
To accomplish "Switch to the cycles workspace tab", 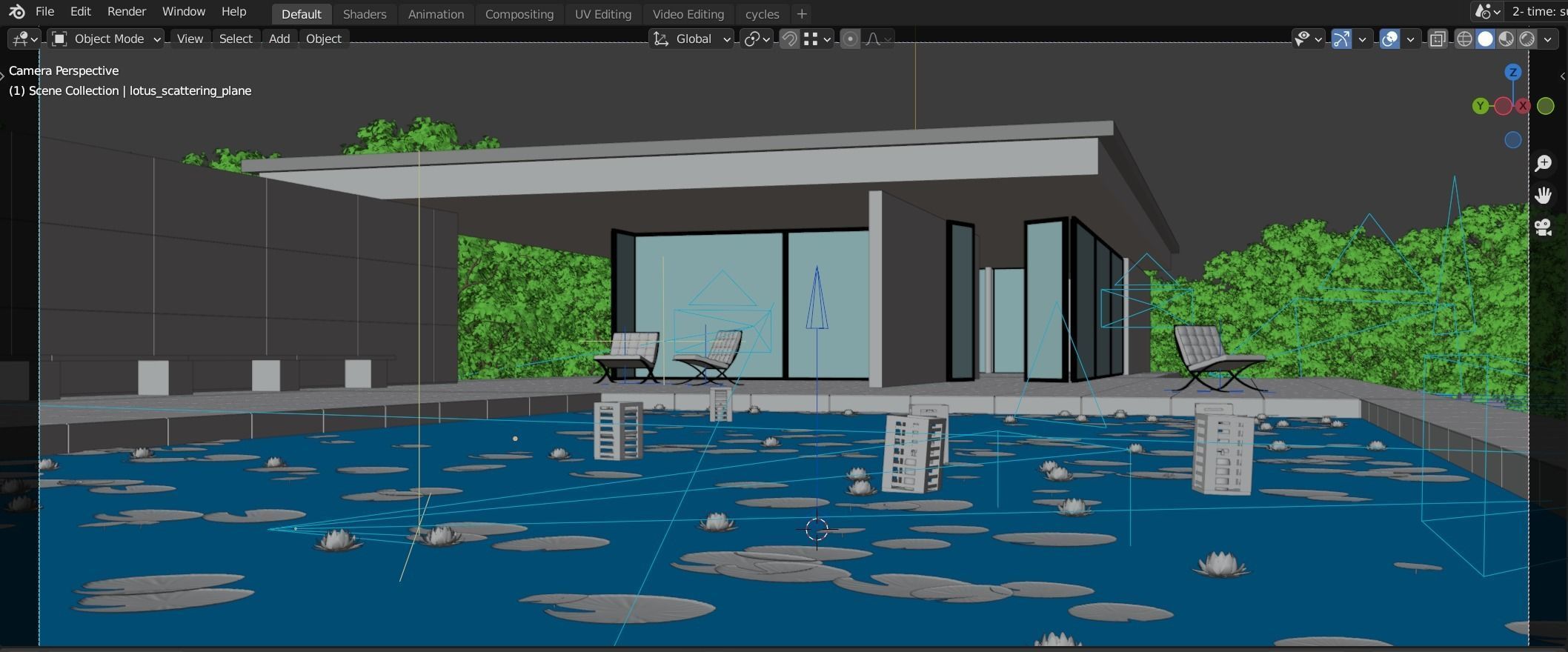I will [762, 14].
